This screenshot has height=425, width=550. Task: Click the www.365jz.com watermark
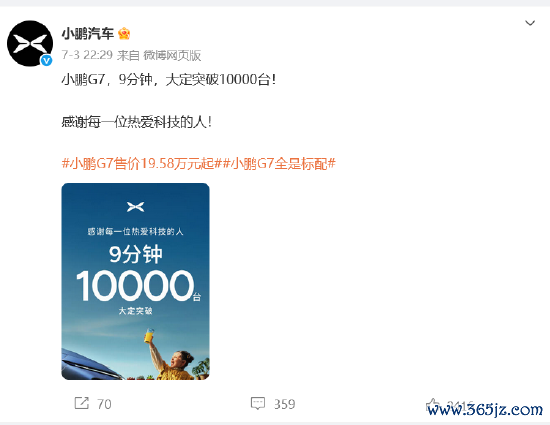tap(485, 410)
